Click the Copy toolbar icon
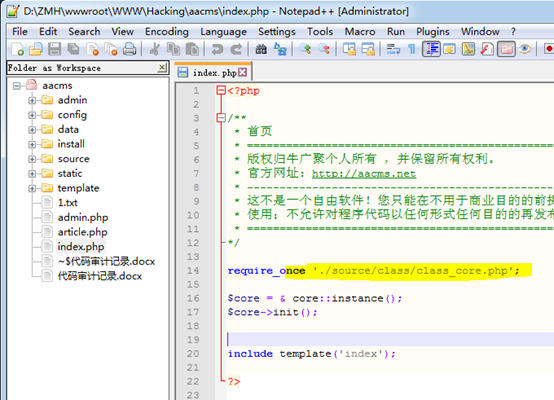The height and width of the screenshot is (400, 554). (173, 49)
